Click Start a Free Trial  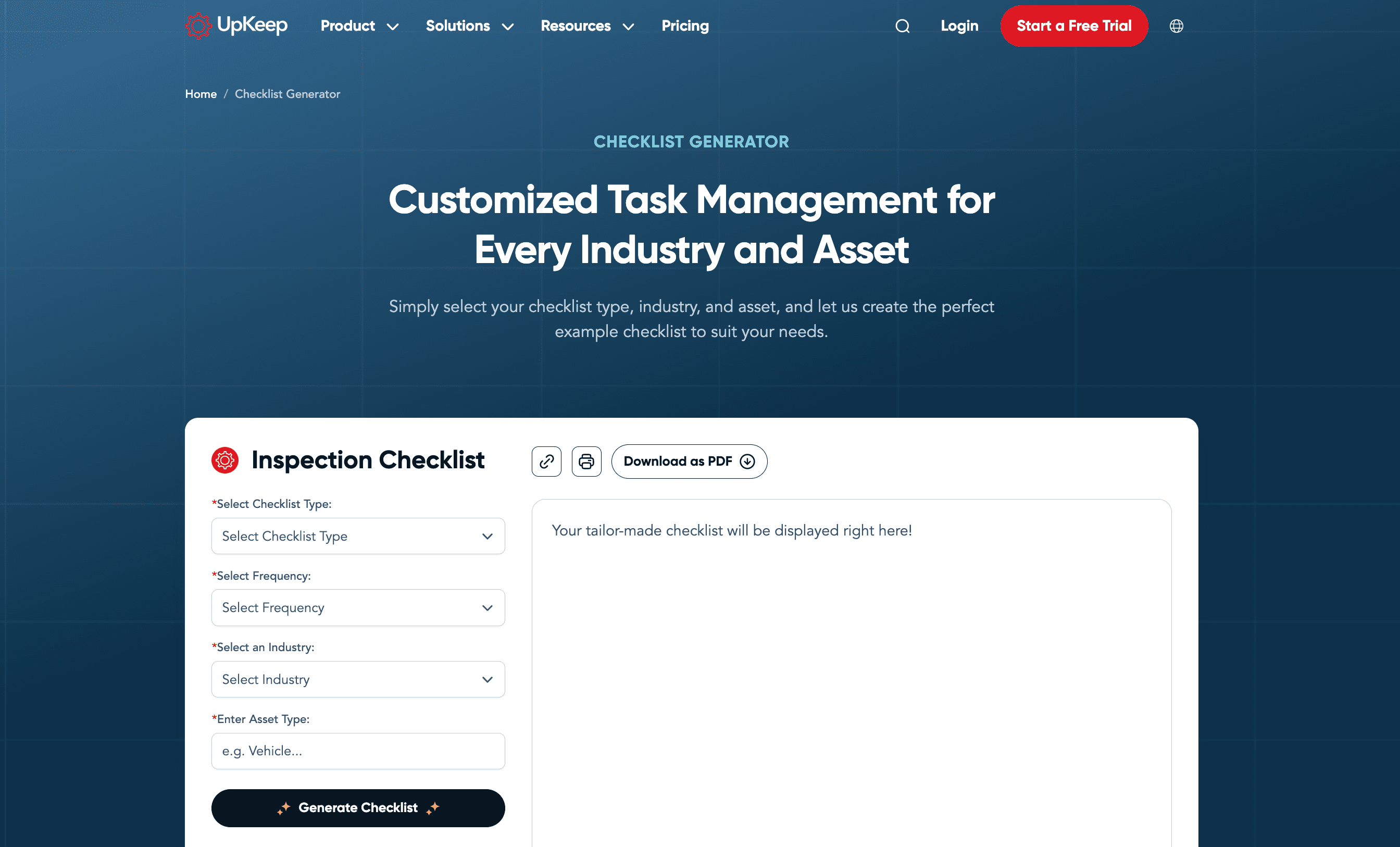1074,26
